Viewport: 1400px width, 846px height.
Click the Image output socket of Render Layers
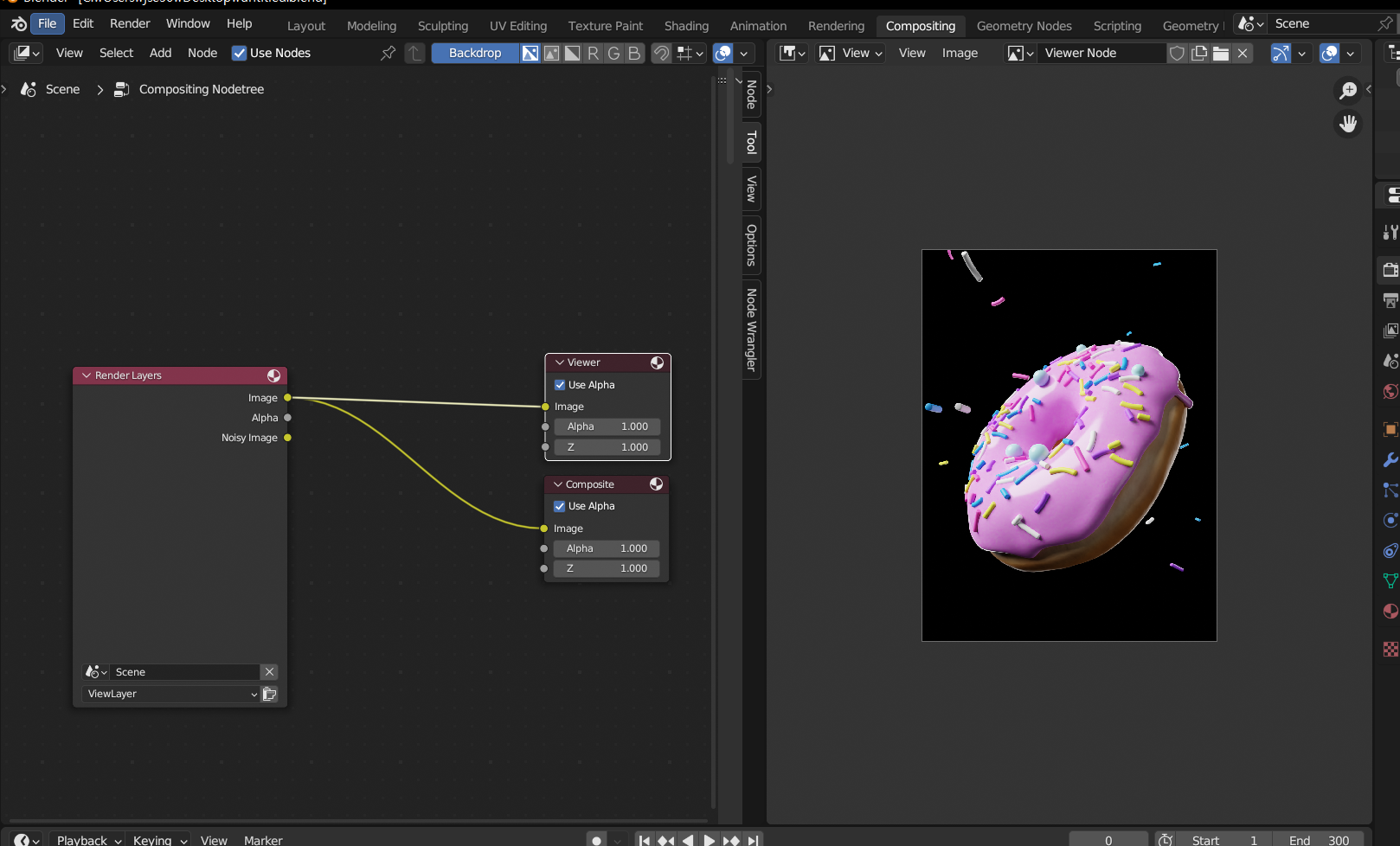click(287, 398)
